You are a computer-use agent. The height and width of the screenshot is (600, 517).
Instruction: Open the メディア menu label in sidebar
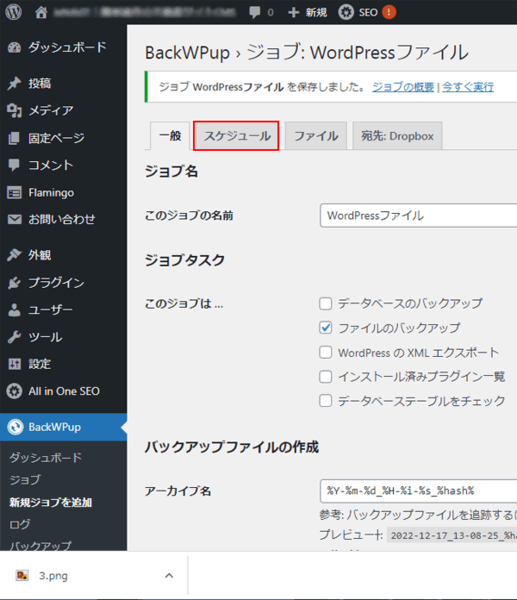coord(51,111)
